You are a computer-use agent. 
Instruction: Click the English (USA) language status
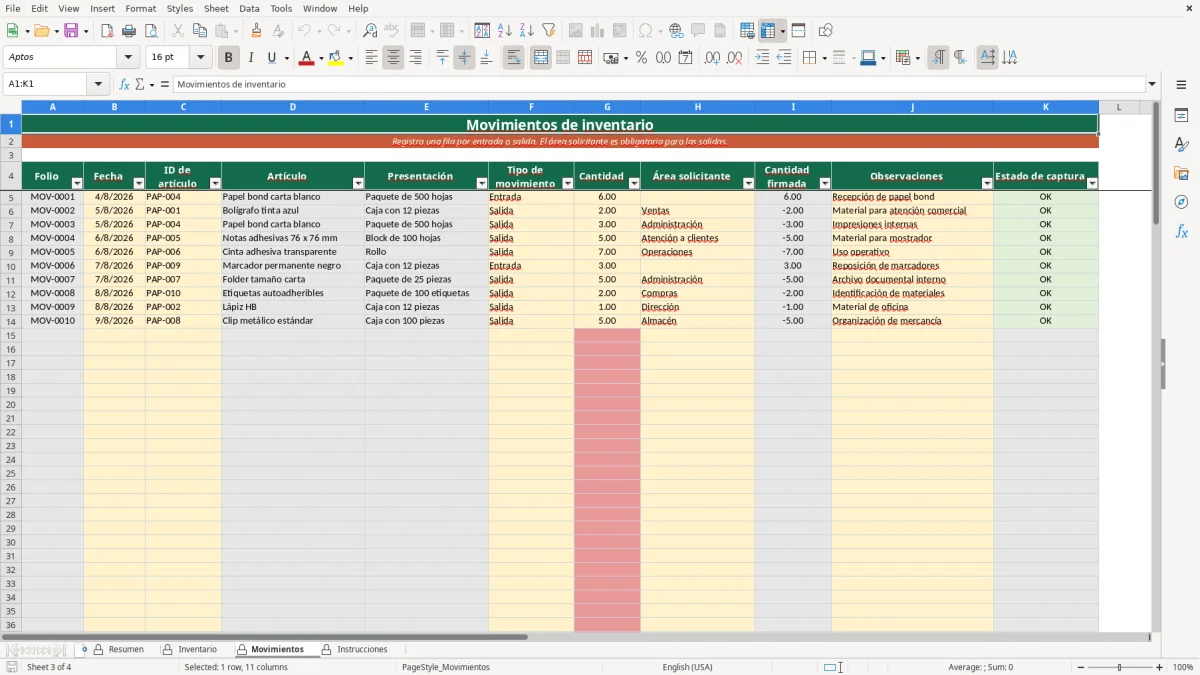687,667
